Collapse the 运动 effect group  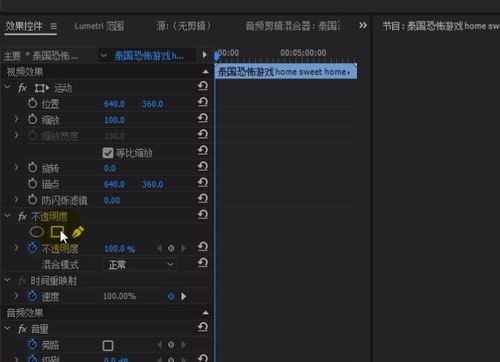click(7, 87)
